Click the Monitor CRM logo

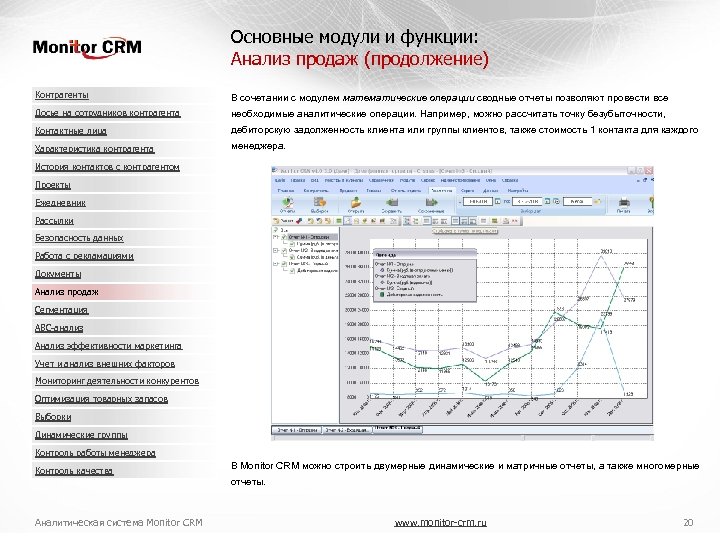(87, 47)
